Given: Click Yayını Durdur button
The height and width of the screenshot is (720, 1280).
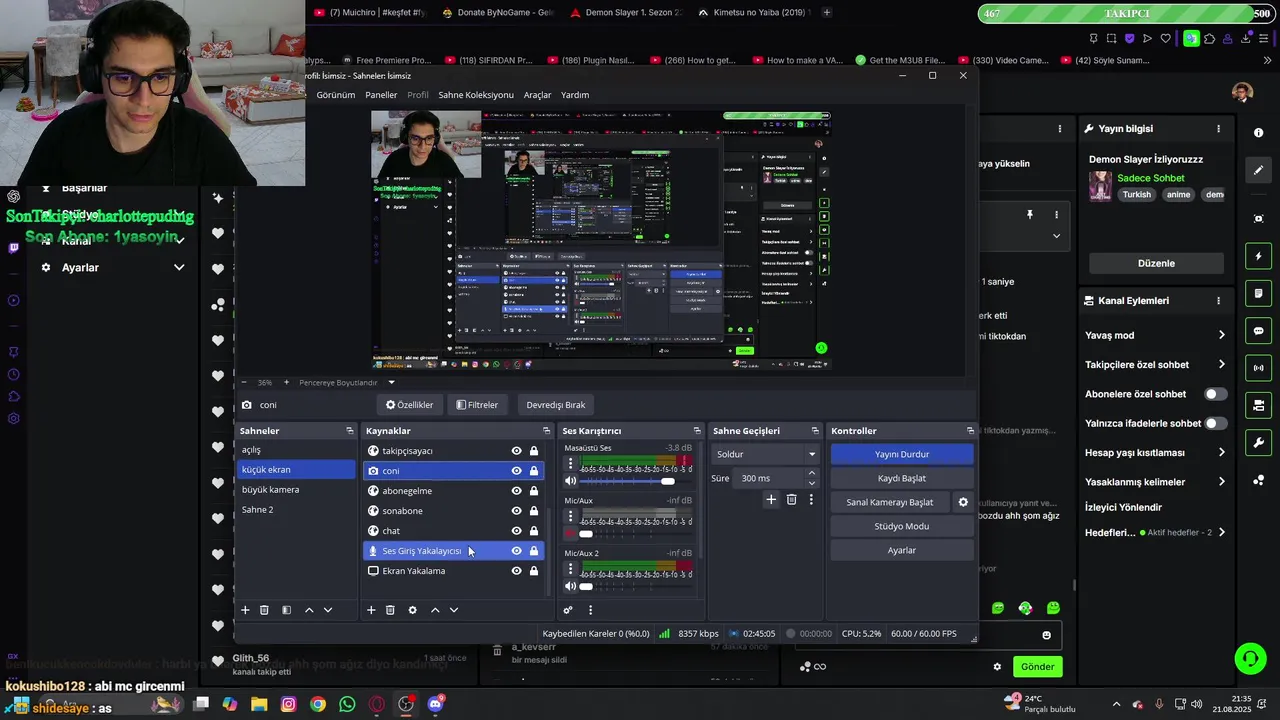Looking at the screenshot, I should pos(902,454).
